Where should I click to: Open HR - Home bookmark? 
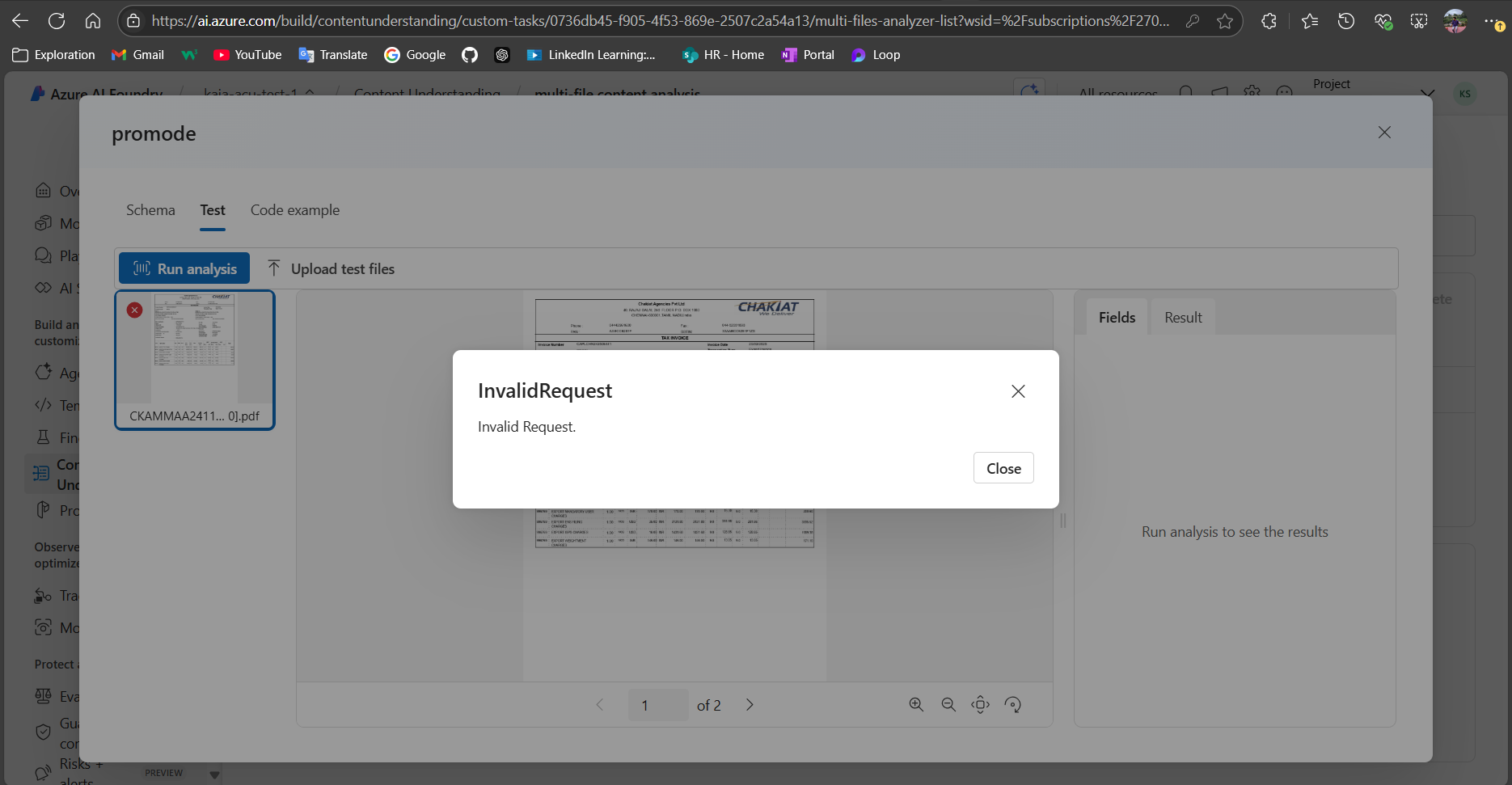click(723, 55)
